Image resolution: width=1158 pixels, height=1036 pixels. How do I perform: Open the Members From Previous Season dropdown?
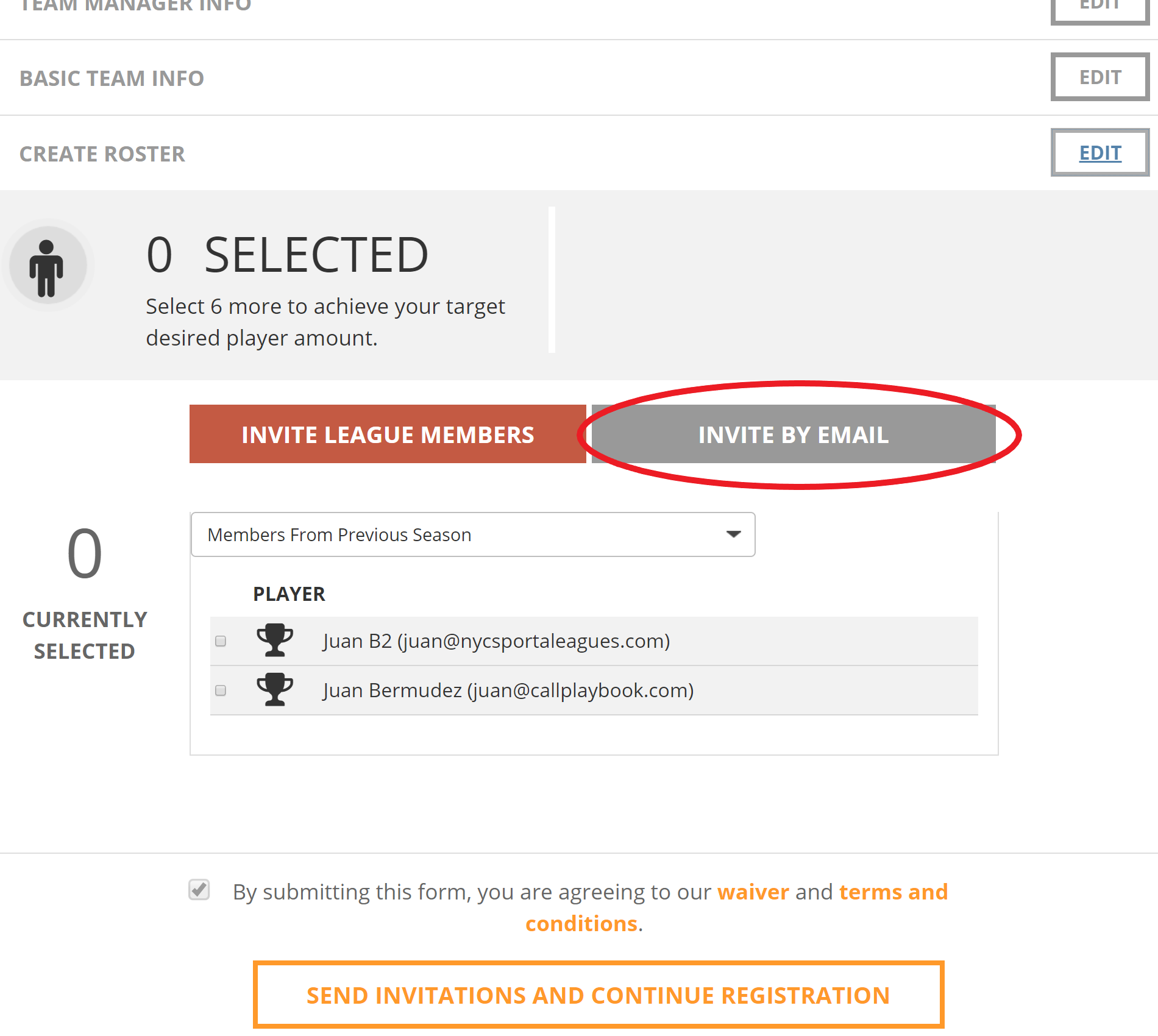pos(472,534)
